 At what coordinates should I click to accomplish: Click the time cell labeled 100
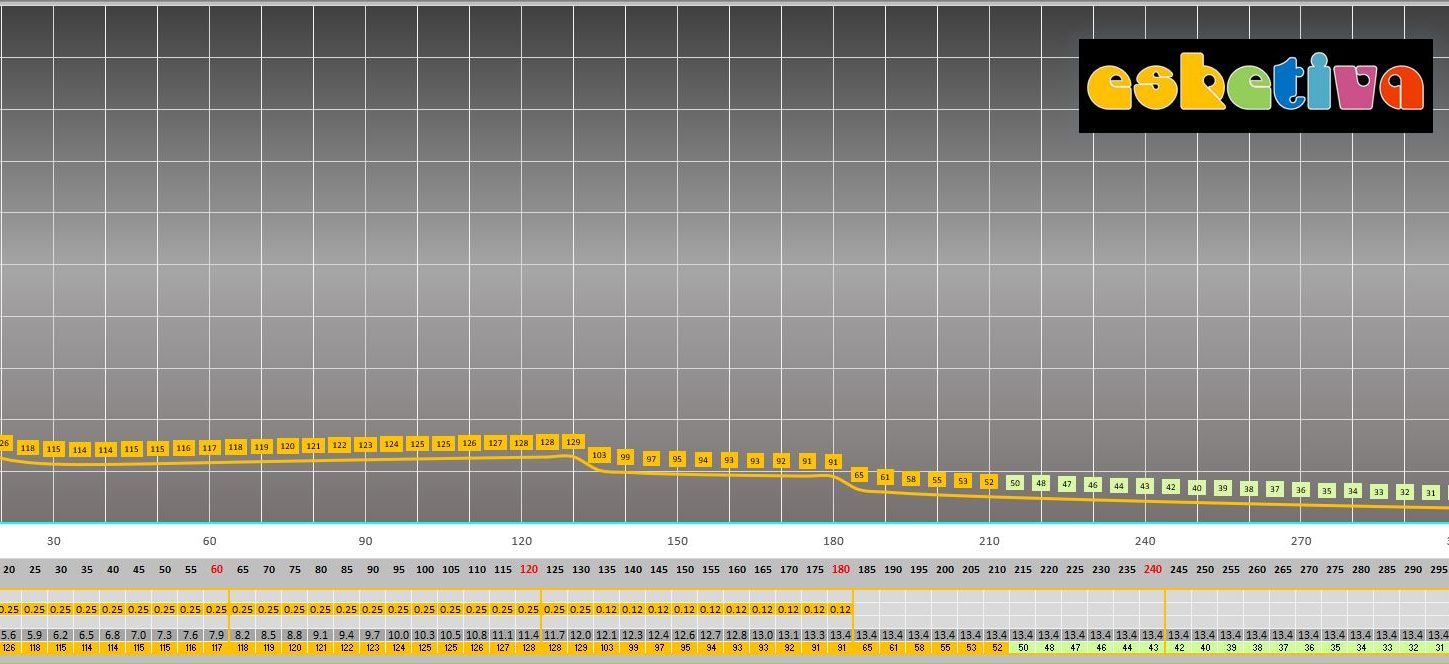point(425,569)
